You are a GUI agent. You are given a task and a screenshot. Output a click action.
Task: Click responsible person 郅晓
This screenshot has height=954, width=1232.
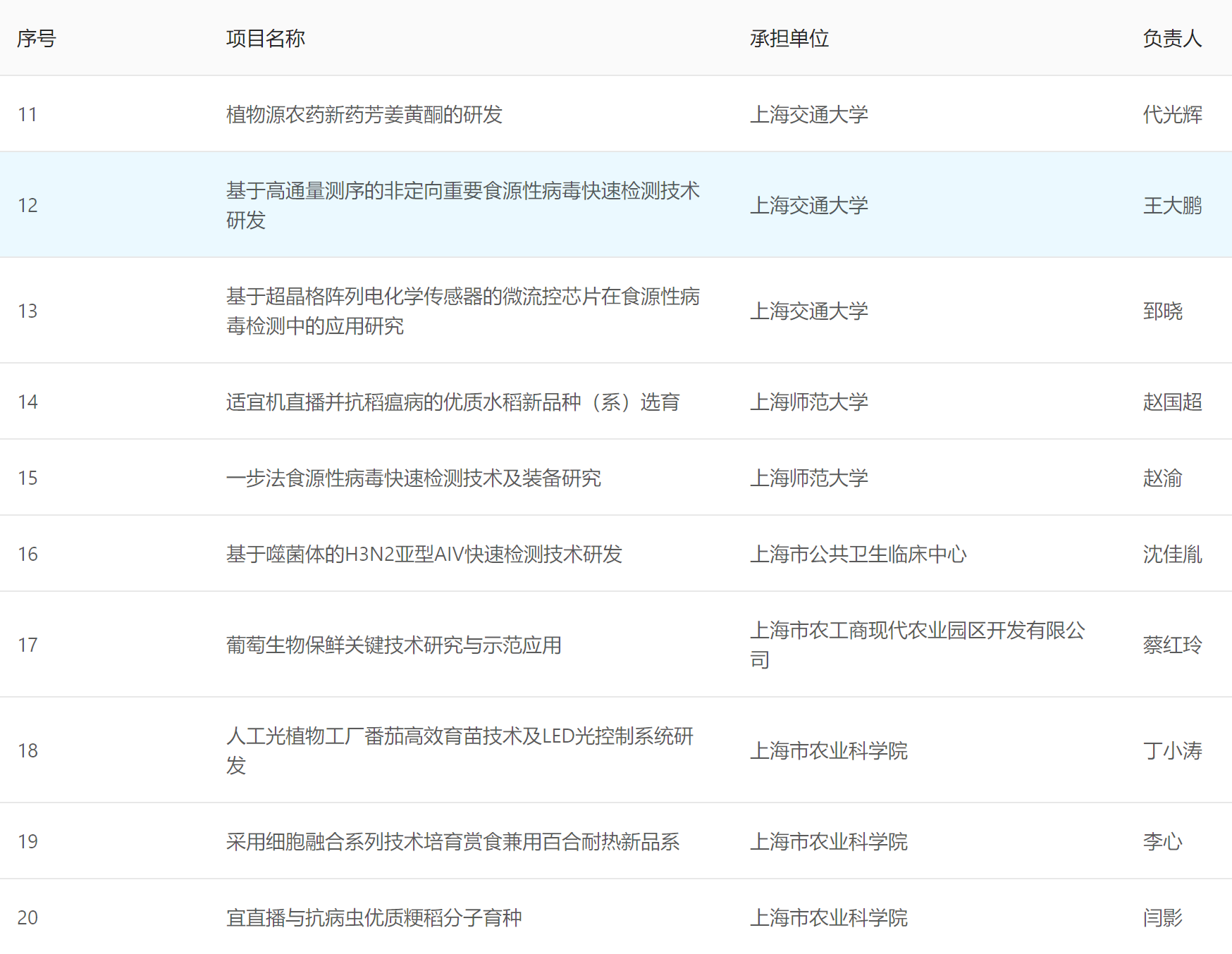[x=1162, y=311]
